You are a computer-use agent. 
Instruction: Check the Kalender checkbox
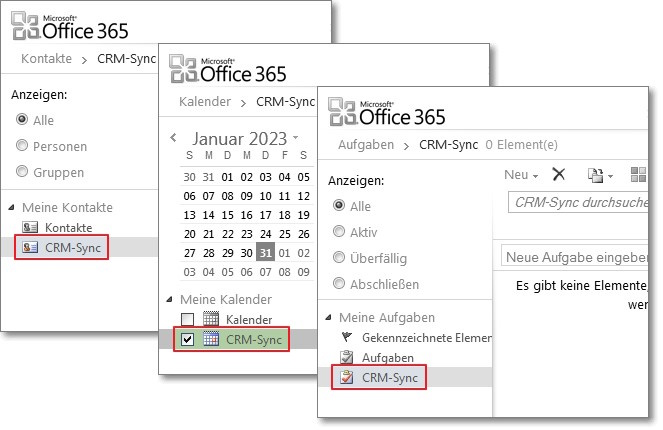point(187,319)
